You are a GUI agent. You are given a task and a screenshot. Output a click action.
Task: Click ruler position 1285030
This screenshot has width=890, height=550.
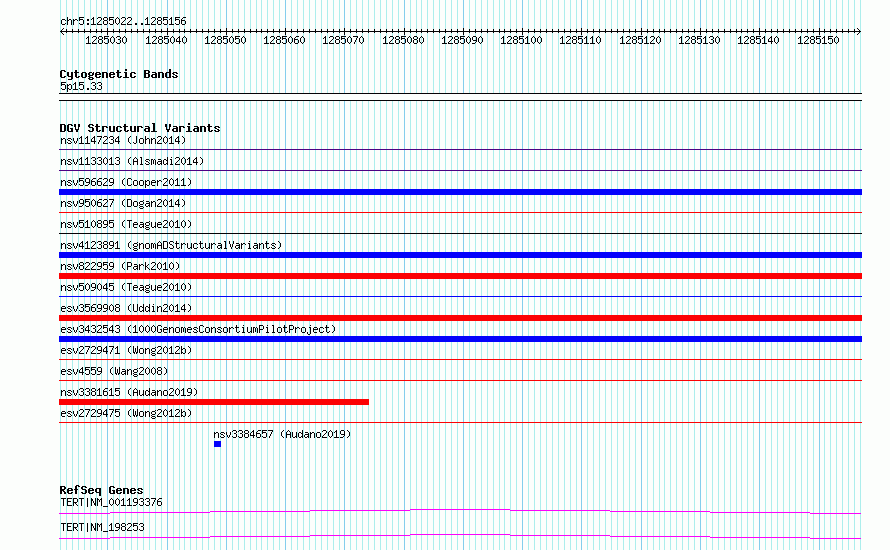[106, 40]
